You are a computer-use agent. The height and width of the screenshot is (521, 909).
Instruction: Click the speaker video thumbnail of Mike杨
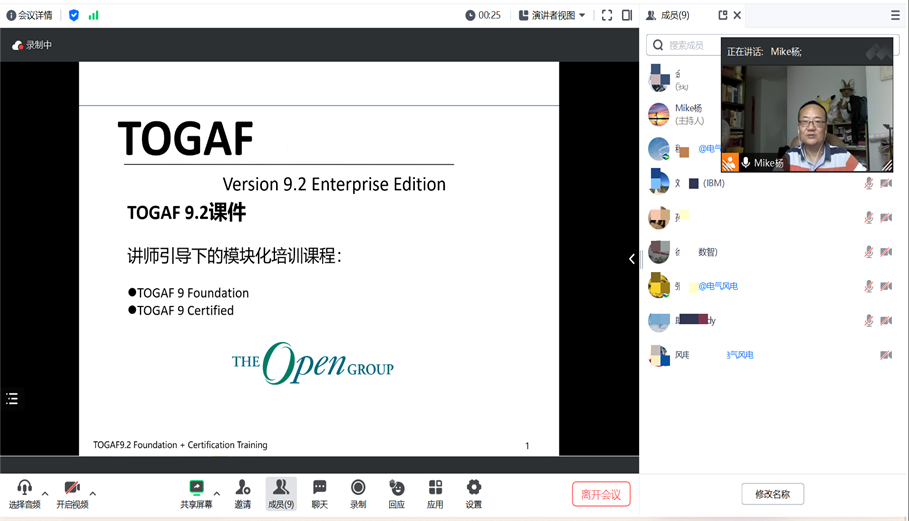point(807,119)
